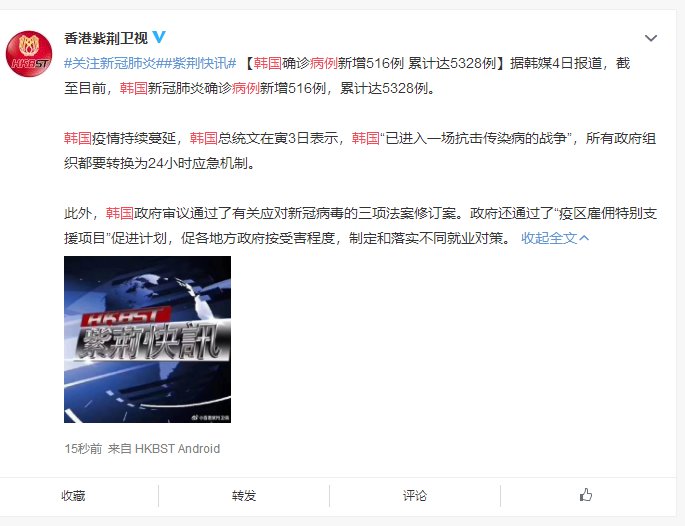Click the highlighted 病例 keyword in headline
685x526 pixels.
pyautogui.click(x=324, y=63)
